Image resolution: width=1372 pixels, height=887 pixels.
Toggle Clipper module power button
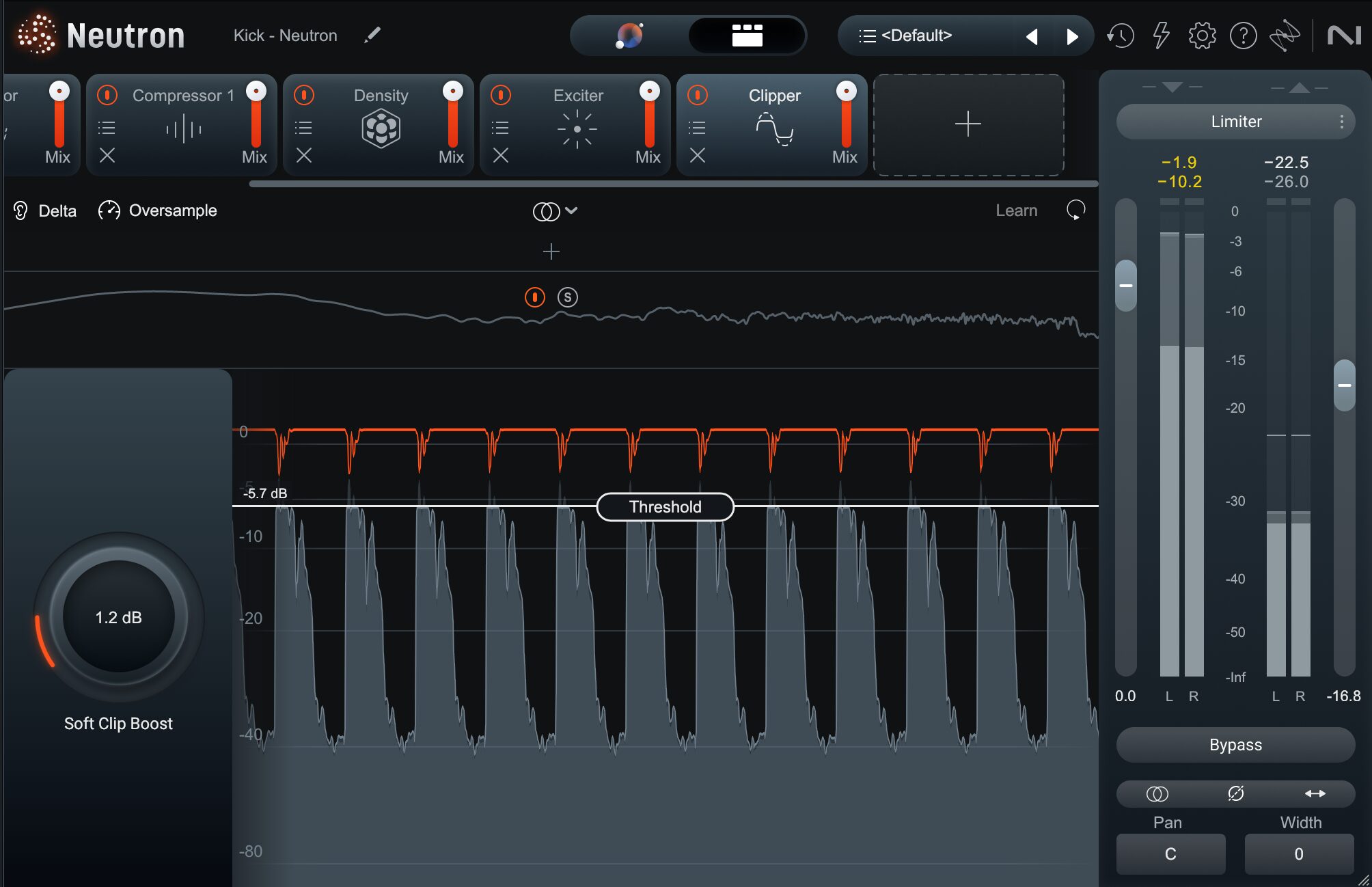698,95
